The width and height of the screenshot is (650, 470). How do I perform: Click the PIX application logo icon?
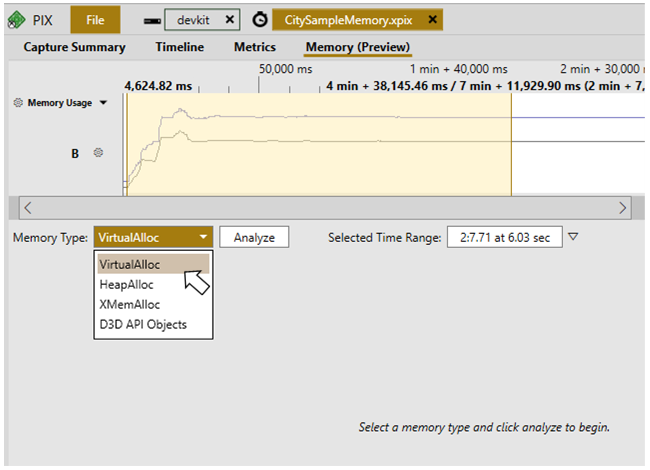[x=16, y=20]
